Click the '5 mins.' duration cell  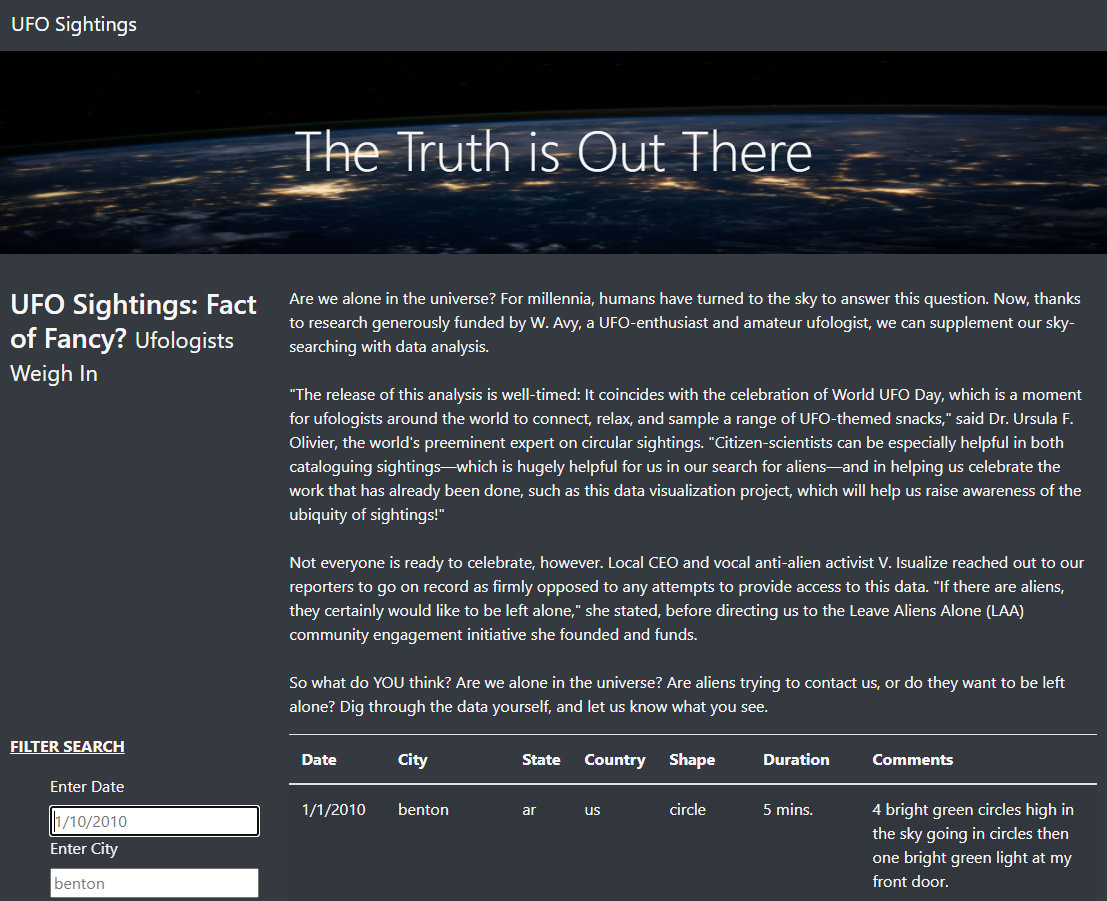click(x=787, y=810)
